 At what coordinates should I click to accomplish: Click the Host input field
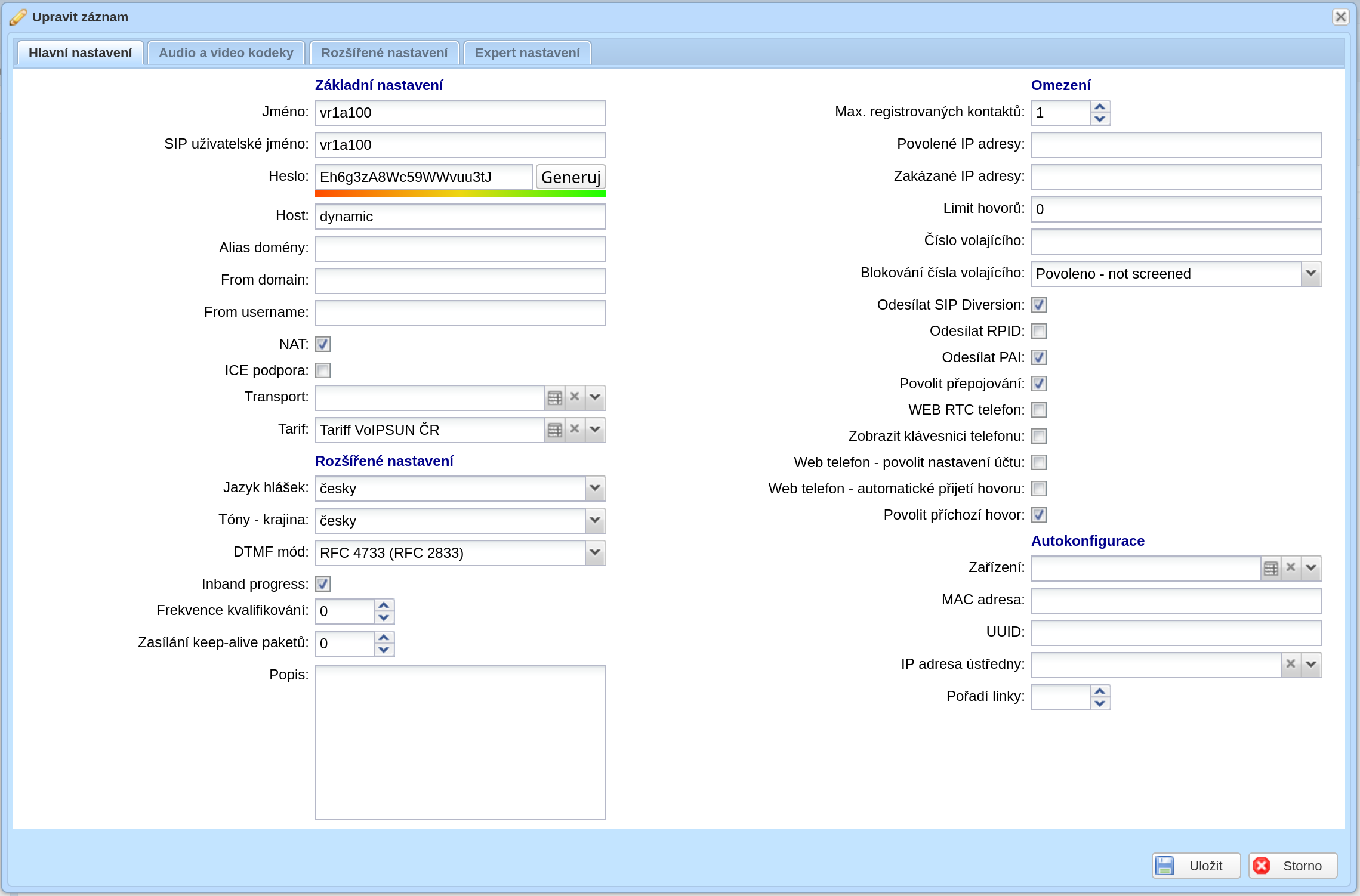(x=461, y=216)
